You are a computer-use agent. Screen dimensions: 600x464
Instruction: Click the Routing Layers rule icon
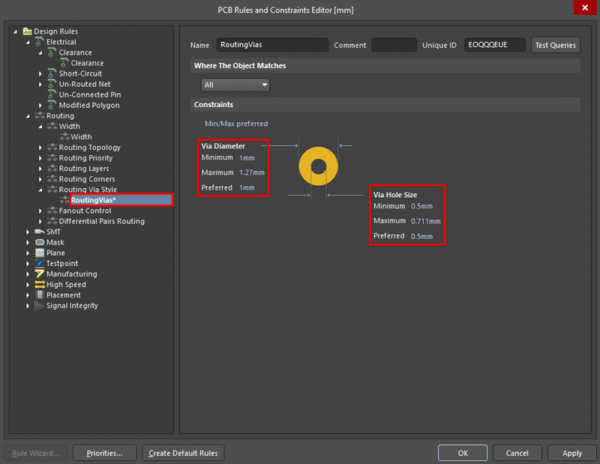52,168
